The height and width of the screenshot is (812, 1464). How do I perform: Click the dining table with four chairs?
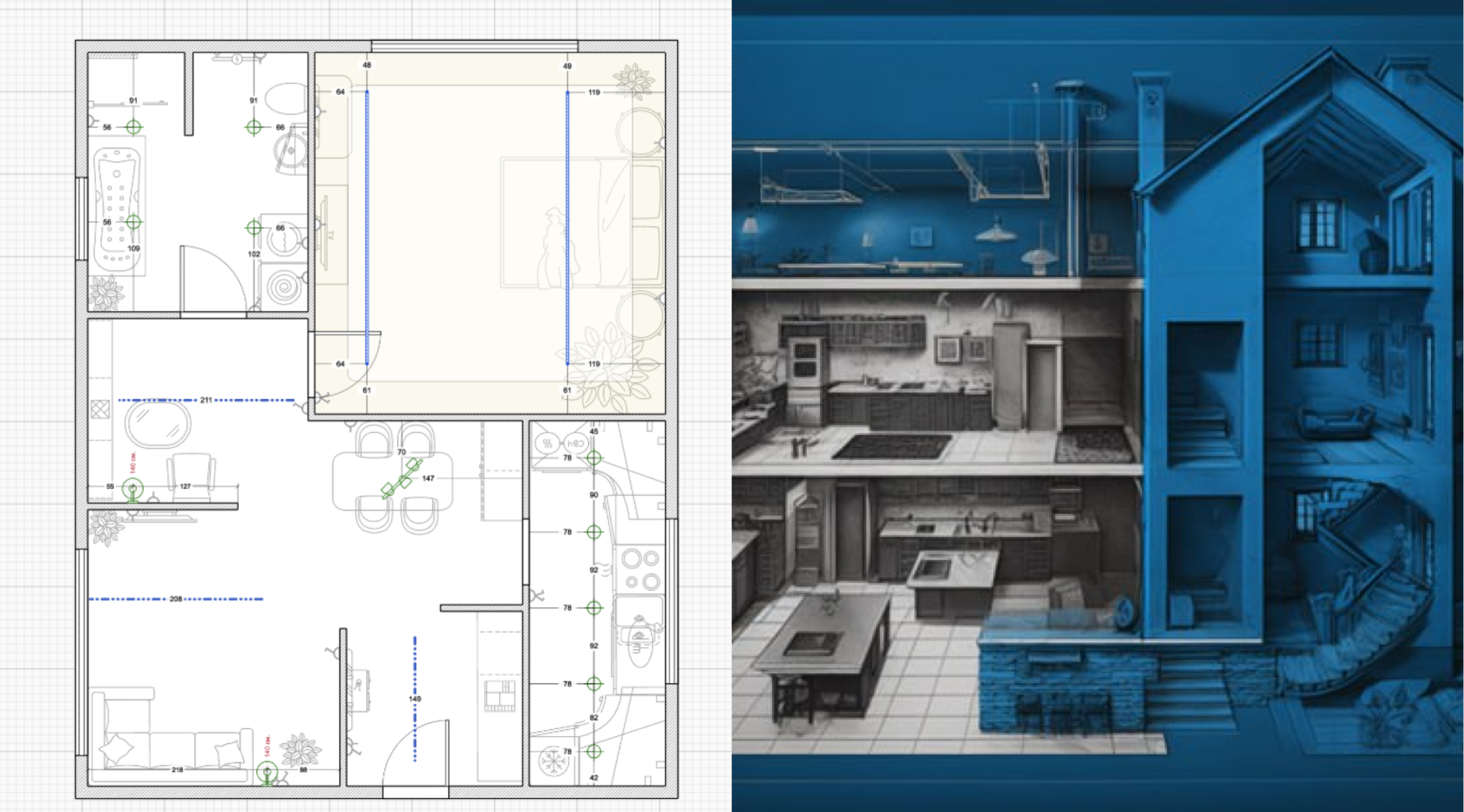[394, 478]
